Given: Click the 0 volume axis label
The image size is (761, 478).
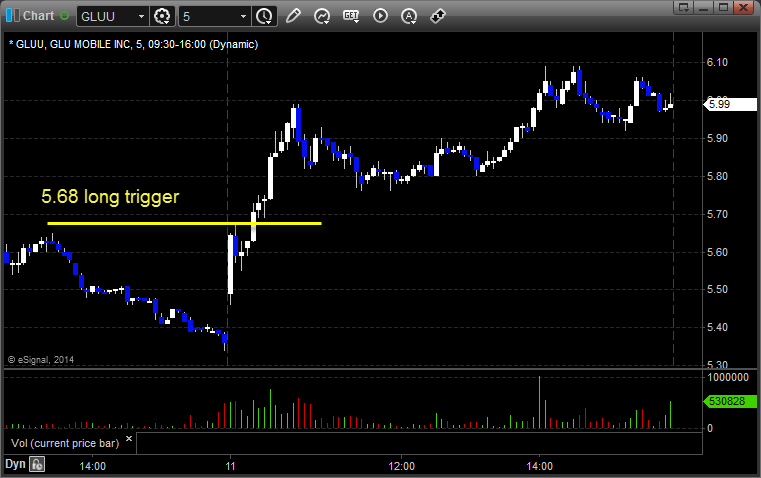Looking at the screenshot, I should [710, 428].
